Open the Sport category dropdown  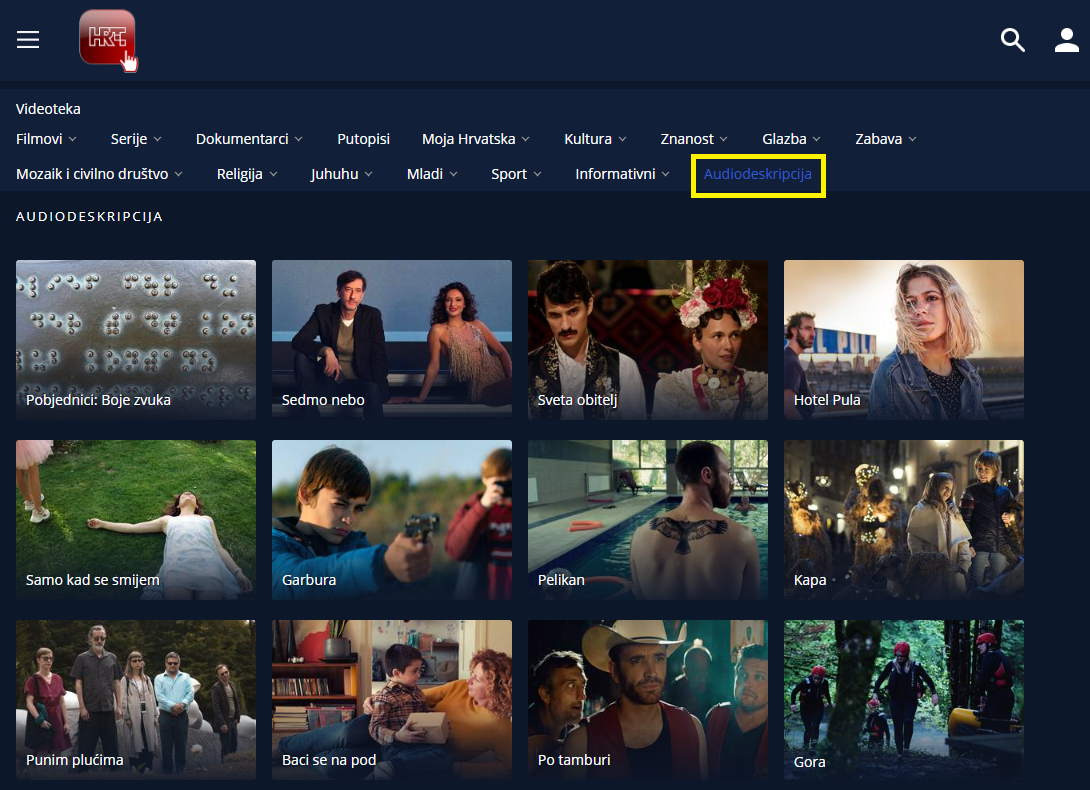[516, 174]
